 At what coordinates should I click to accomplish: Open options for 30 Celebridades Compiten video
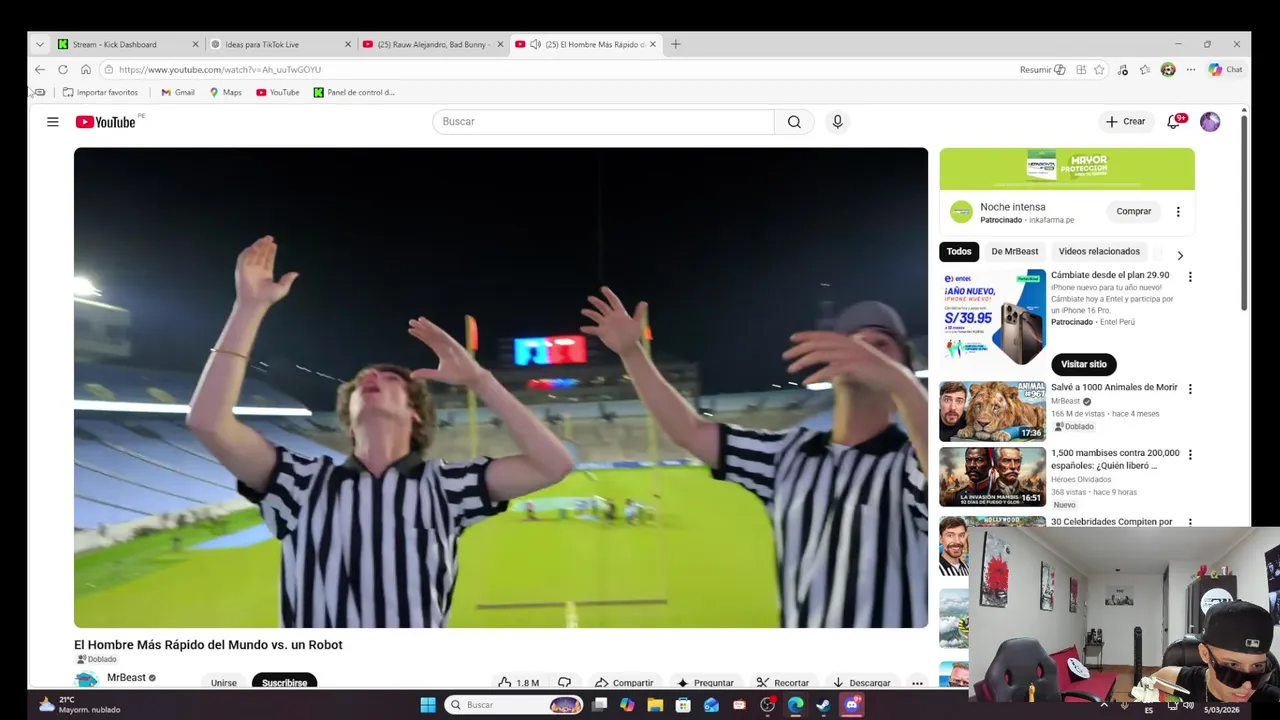coord(1189,522)
